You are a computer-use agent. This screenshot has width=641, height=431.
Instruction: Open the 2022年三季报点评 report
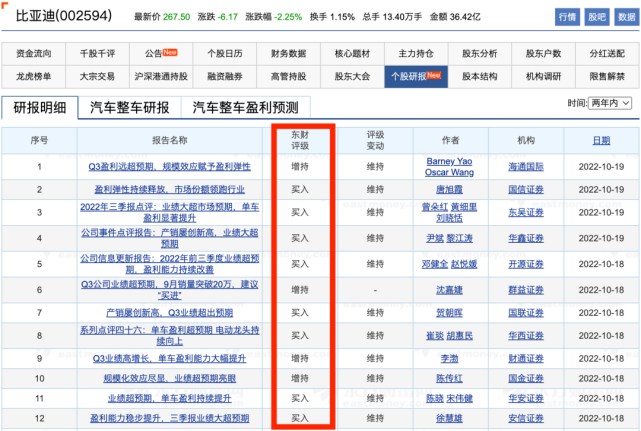(170, 213)
